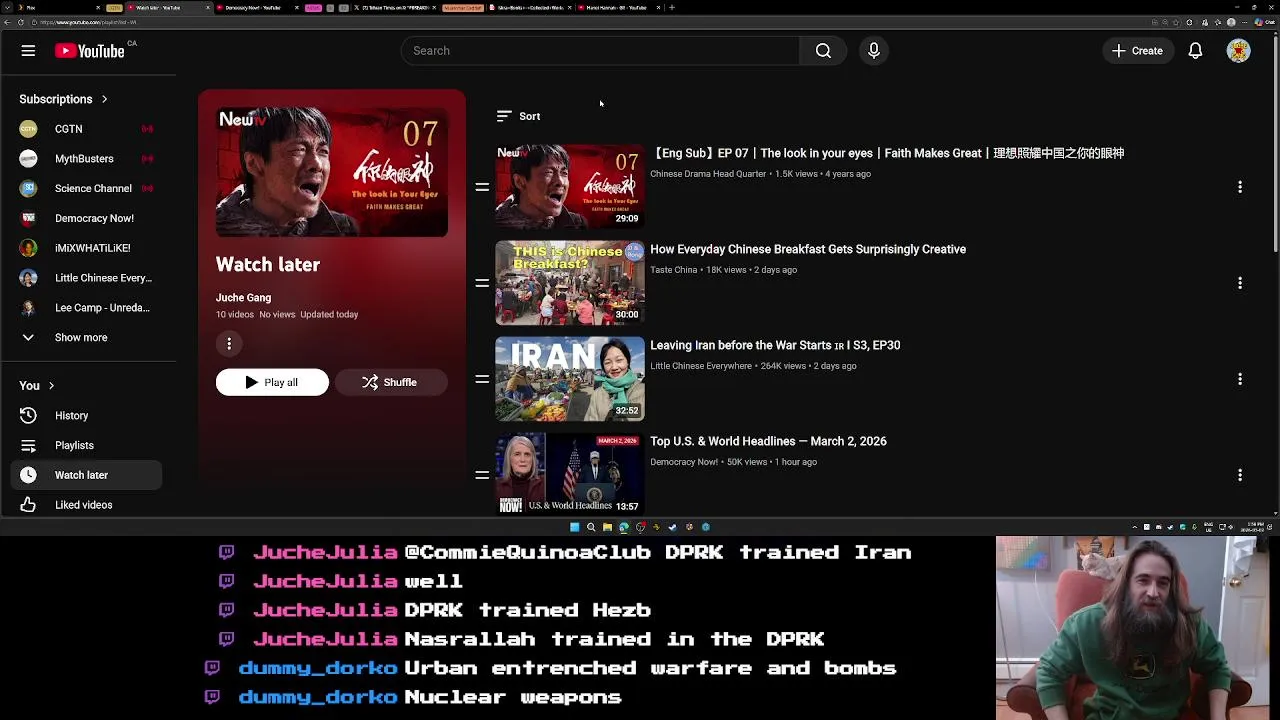
Task: Open the Democracy Now! channel link under Headlines video
Action: tap(684, 462)
